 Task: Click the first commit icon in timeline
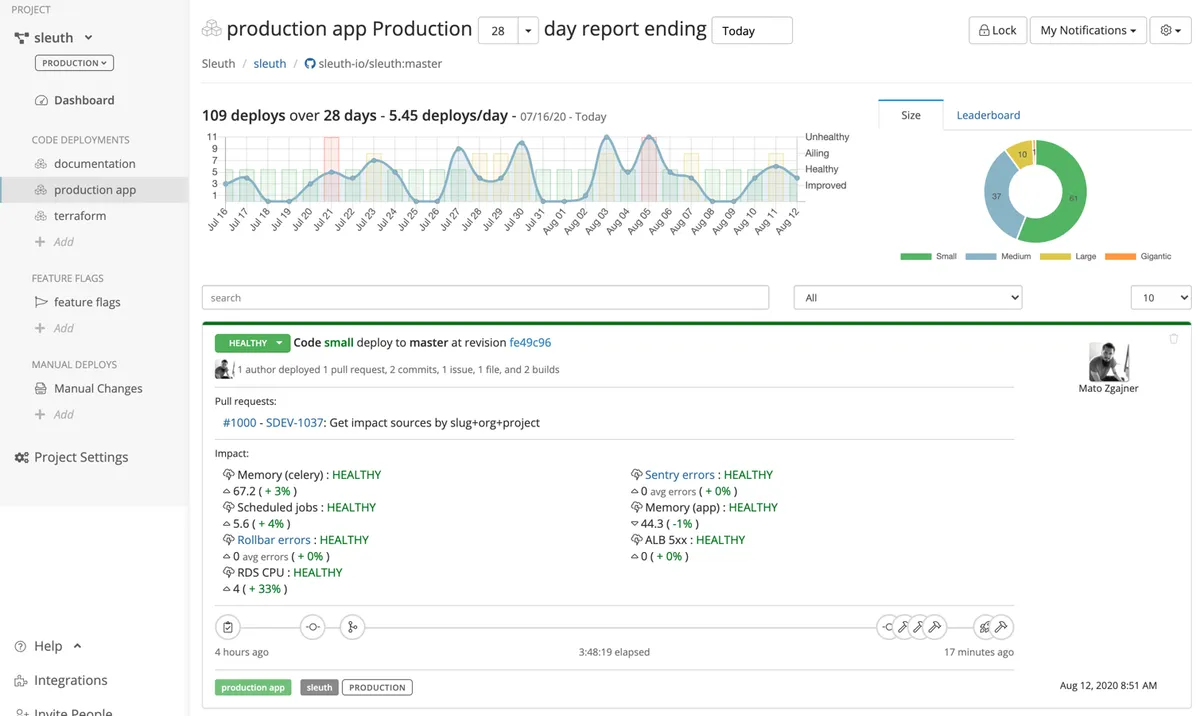coord(313,627)
